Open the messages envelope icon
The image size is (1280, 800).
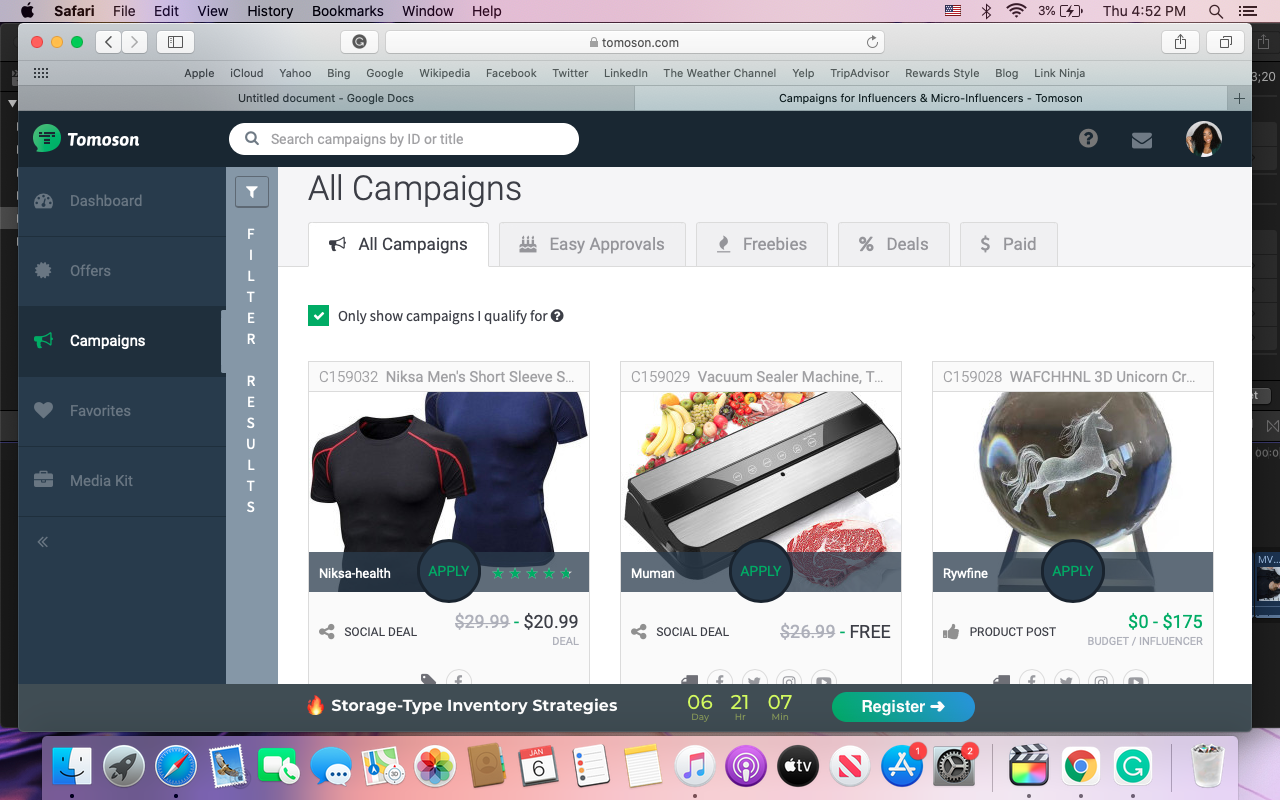coord(1142,140)
